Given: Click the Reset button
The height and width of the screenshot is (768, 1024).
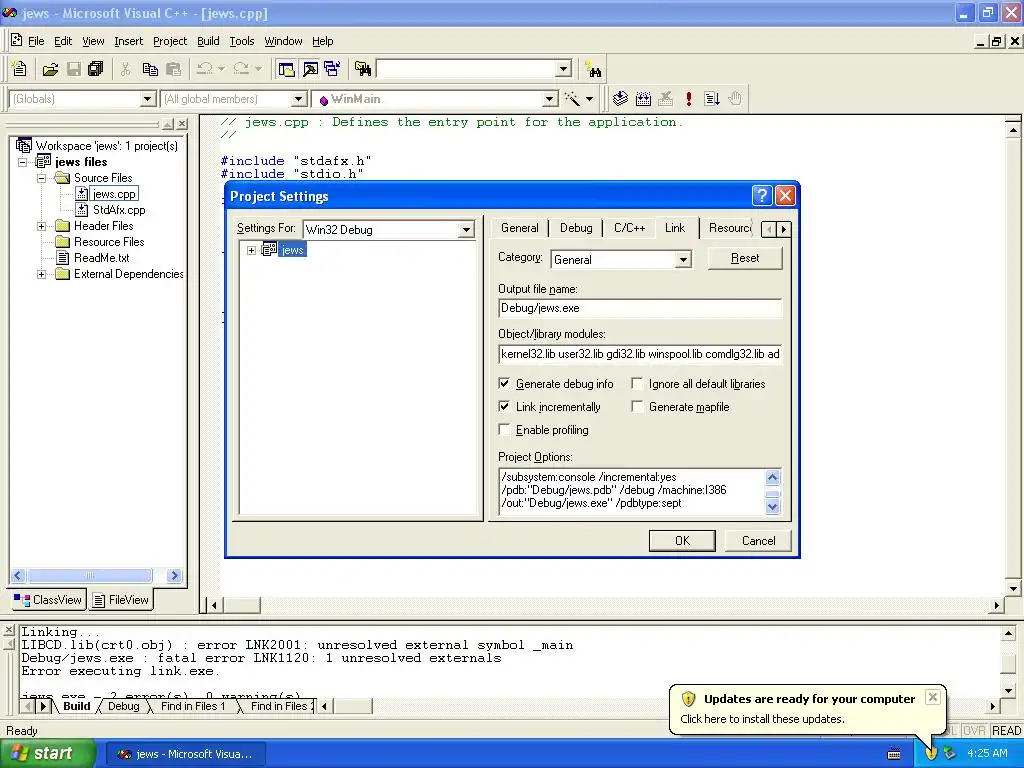Looking at the screenshot, I should [x=744, y=258].
